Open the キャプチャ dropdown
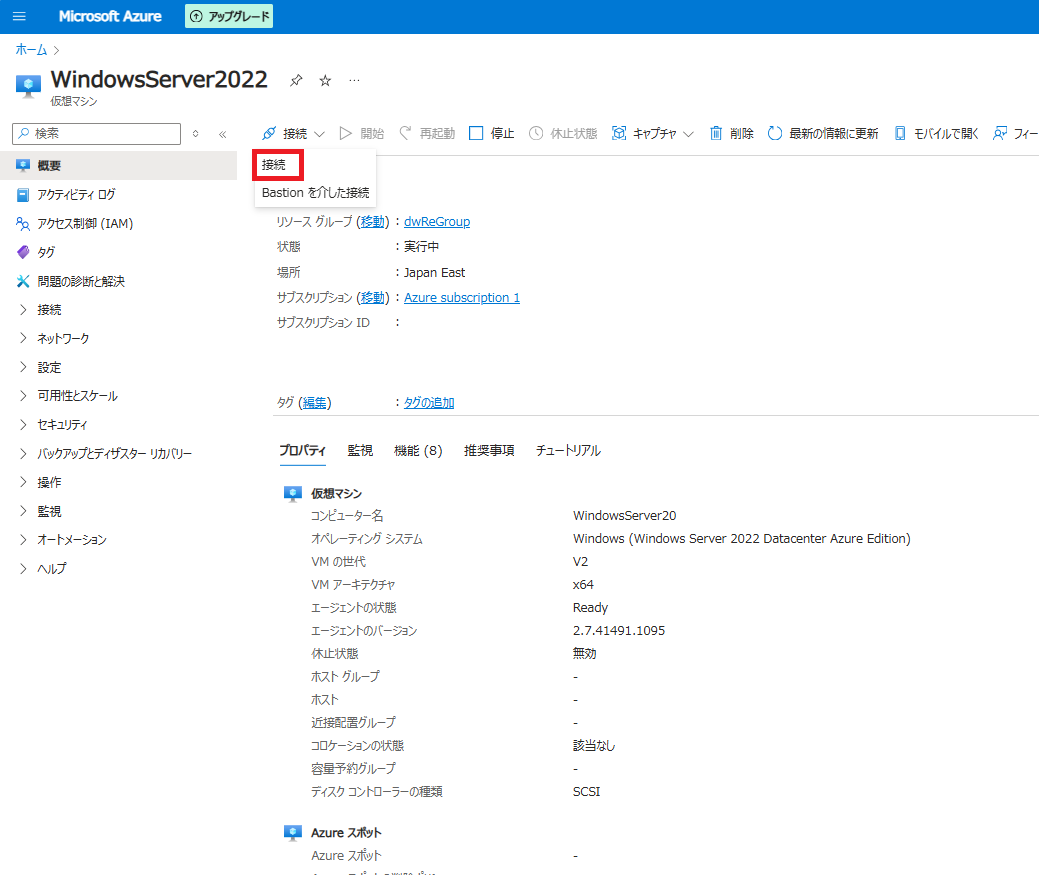1039x875 pixels. 653,134
